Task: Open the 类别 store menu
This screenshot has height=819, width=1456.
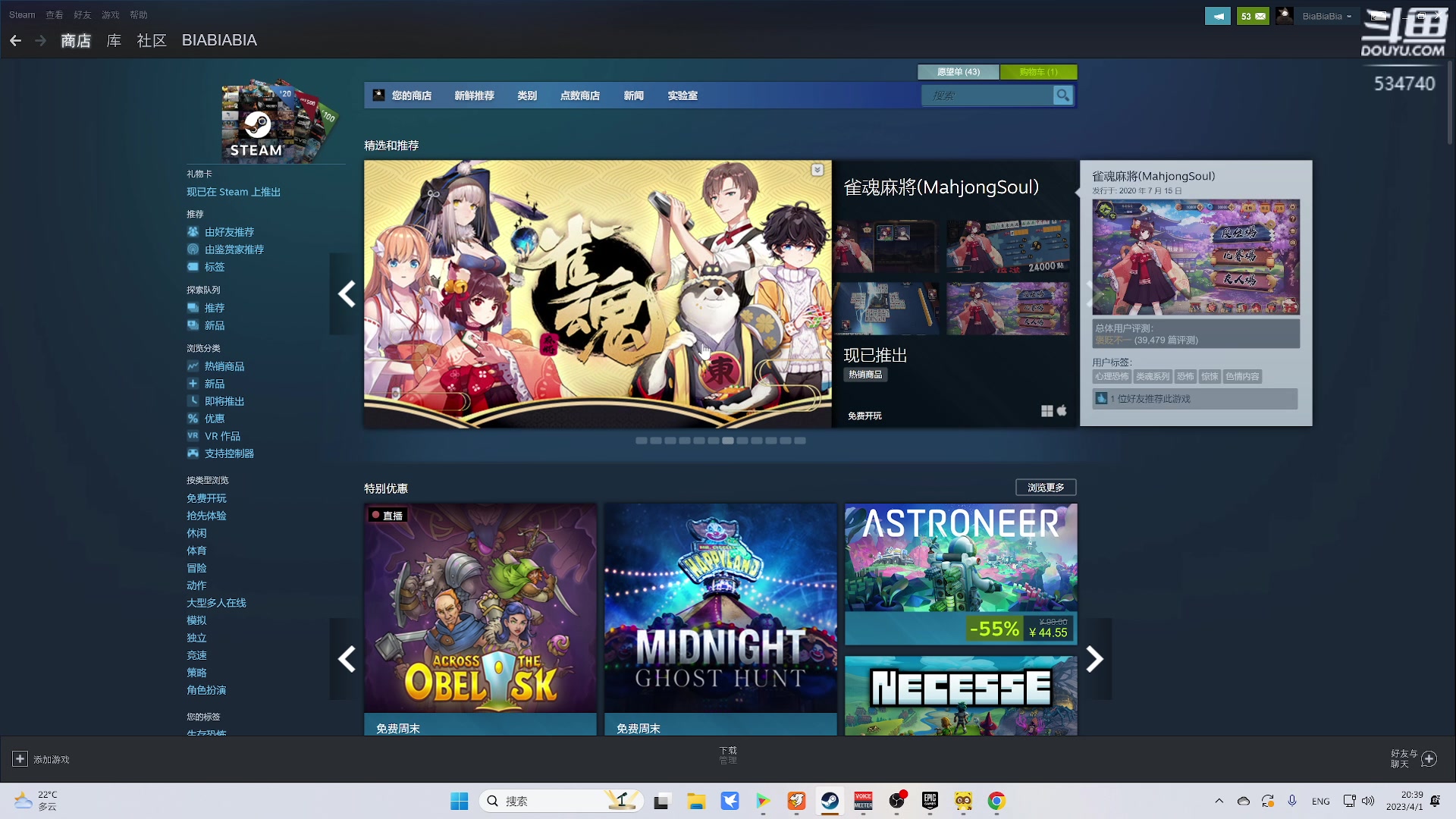Action: 527,96
